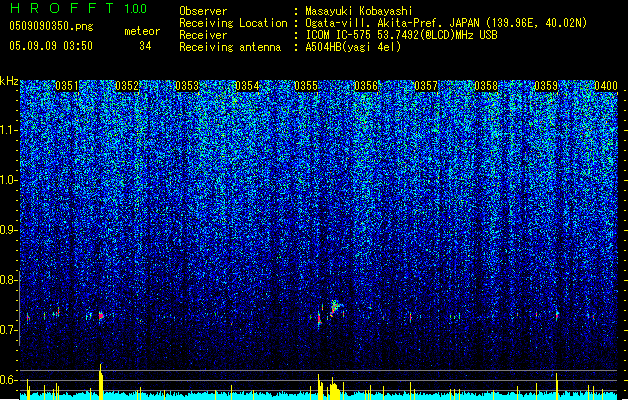
Task: Click the 'Receiving Location' label
Action: coord(233,23)
